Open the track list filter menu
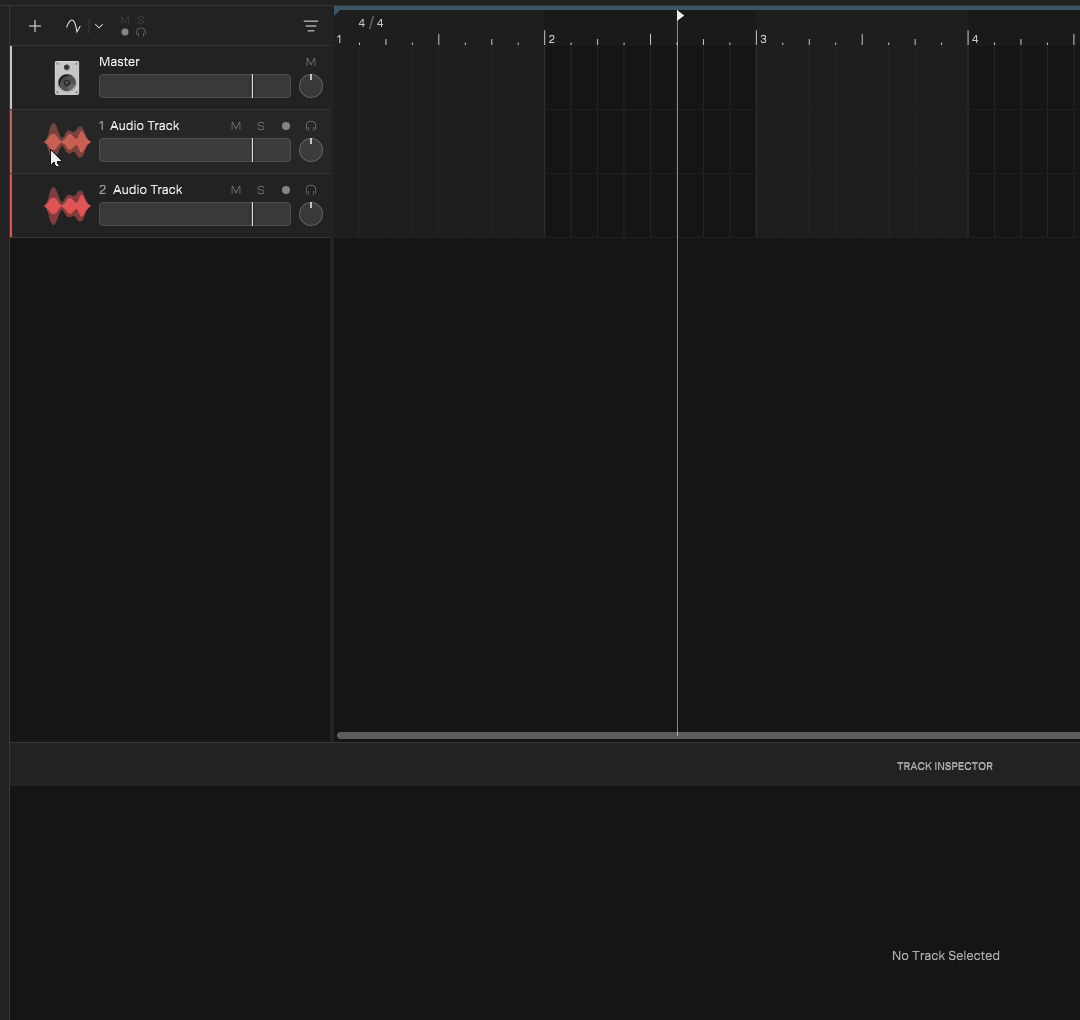Image resolution: width=1080 pixels, height=1020 pixels. coord(311,26)
